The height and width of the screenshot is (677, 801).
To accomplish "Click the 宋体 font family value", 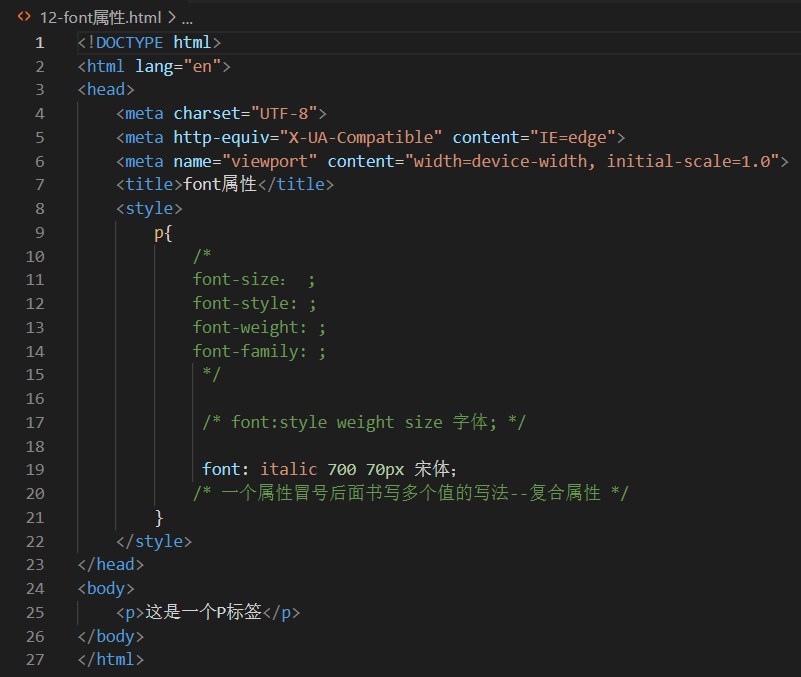I will click(x=432, y=469).
